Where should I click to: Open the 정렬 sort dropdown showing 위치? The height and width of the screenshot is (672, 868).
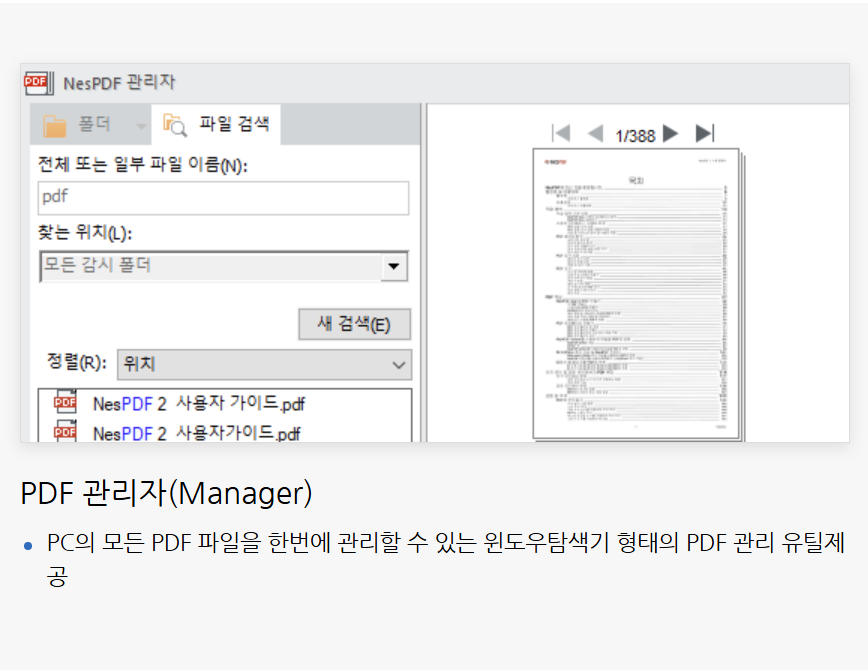click(265, 364)
